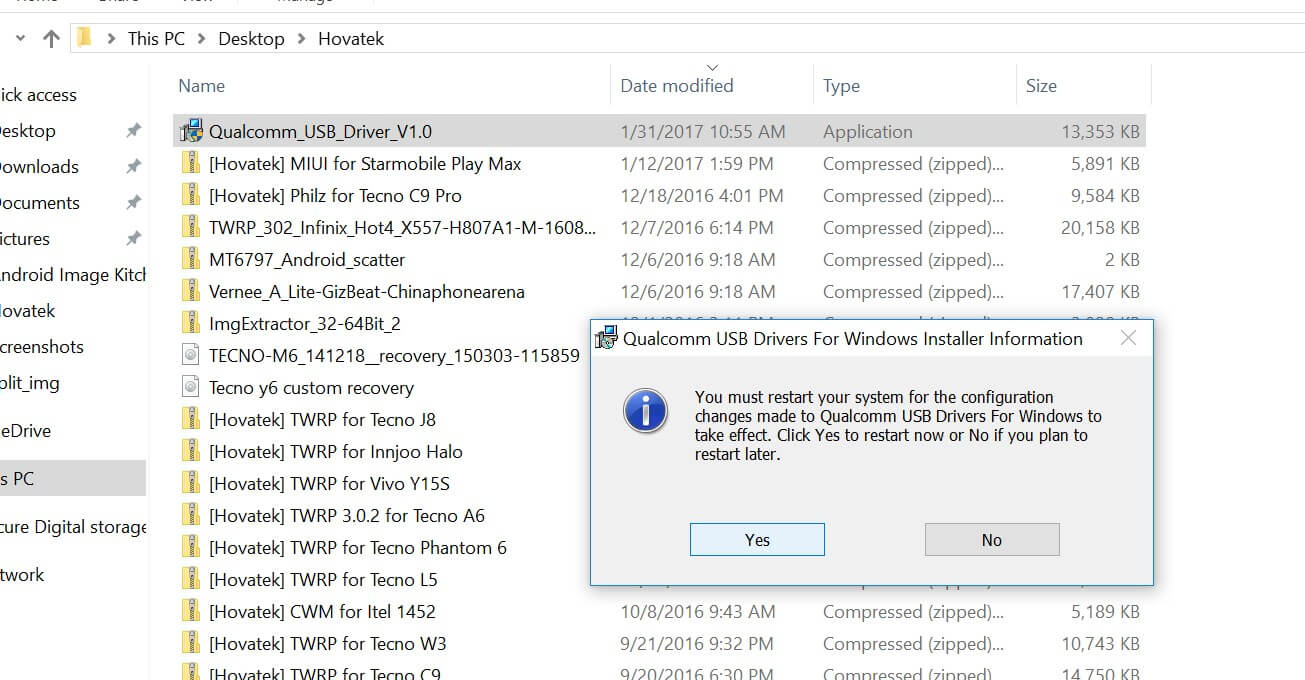1305x680 pixels.
Task: Select zip icon for TWRP for Tecno J8
Action: 191,419
